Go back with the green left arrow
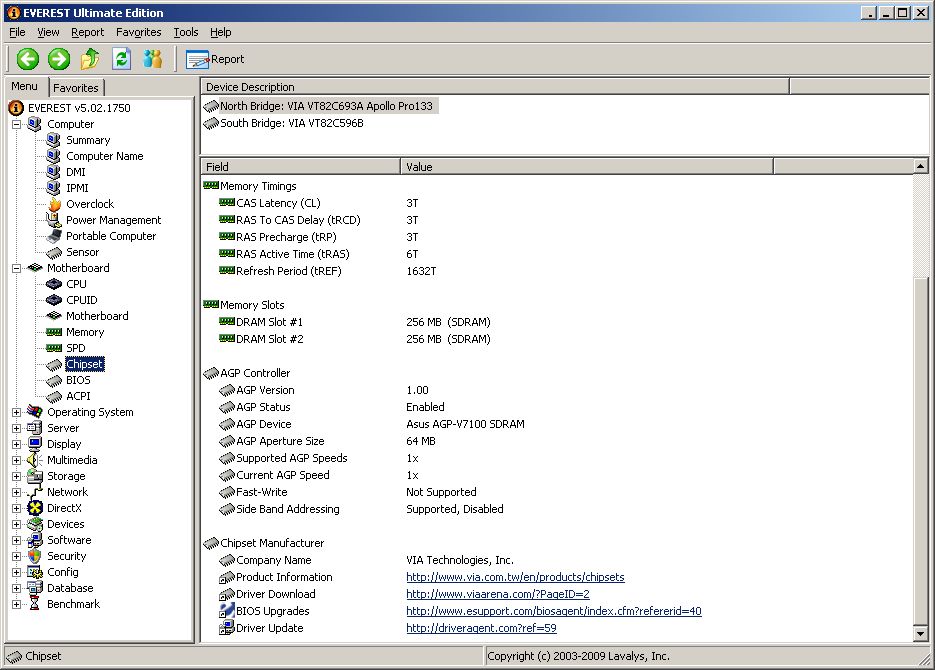The image size is (935, 670). [x=27, y=59]
